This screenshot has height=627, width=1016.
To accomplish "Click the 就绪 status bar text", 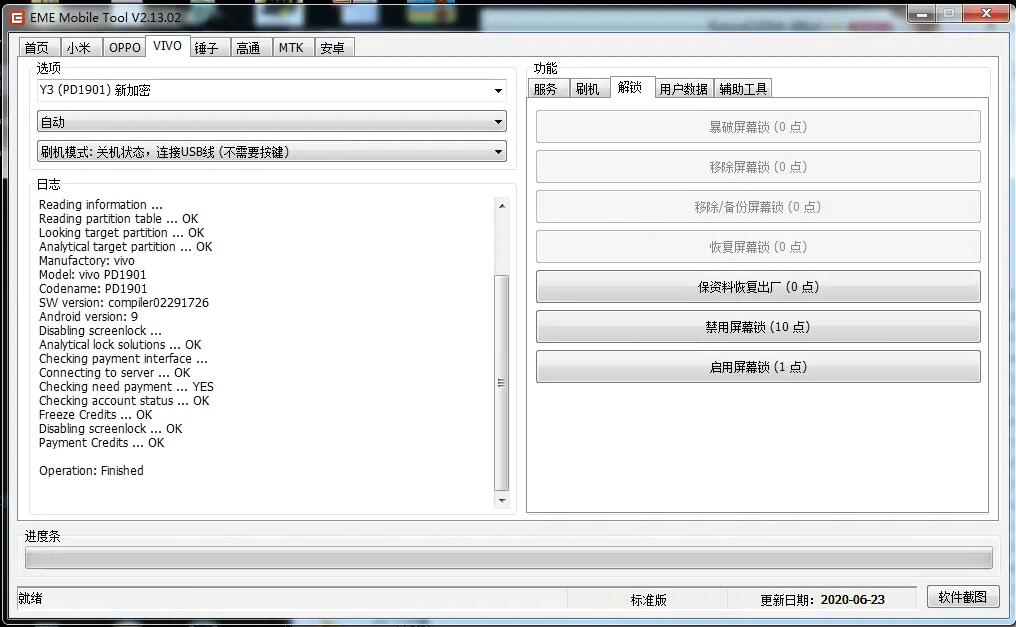I will (30, 598).
